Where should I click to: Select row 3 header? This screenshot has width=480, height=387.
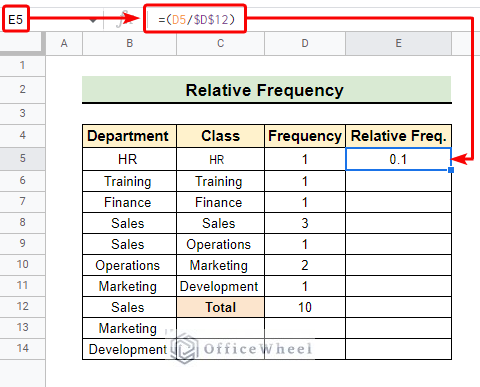click(x=22, y=113)
